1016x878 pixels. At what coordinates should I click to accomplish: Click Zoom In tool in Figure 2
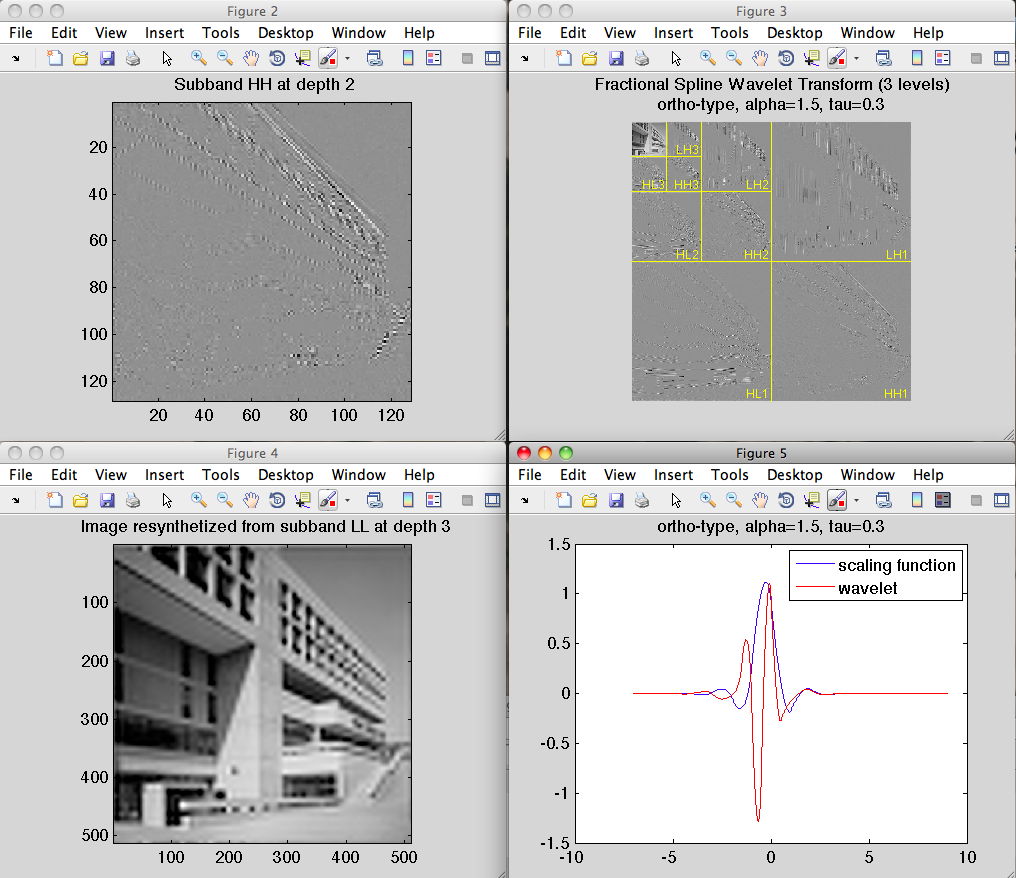pos(199,58)
